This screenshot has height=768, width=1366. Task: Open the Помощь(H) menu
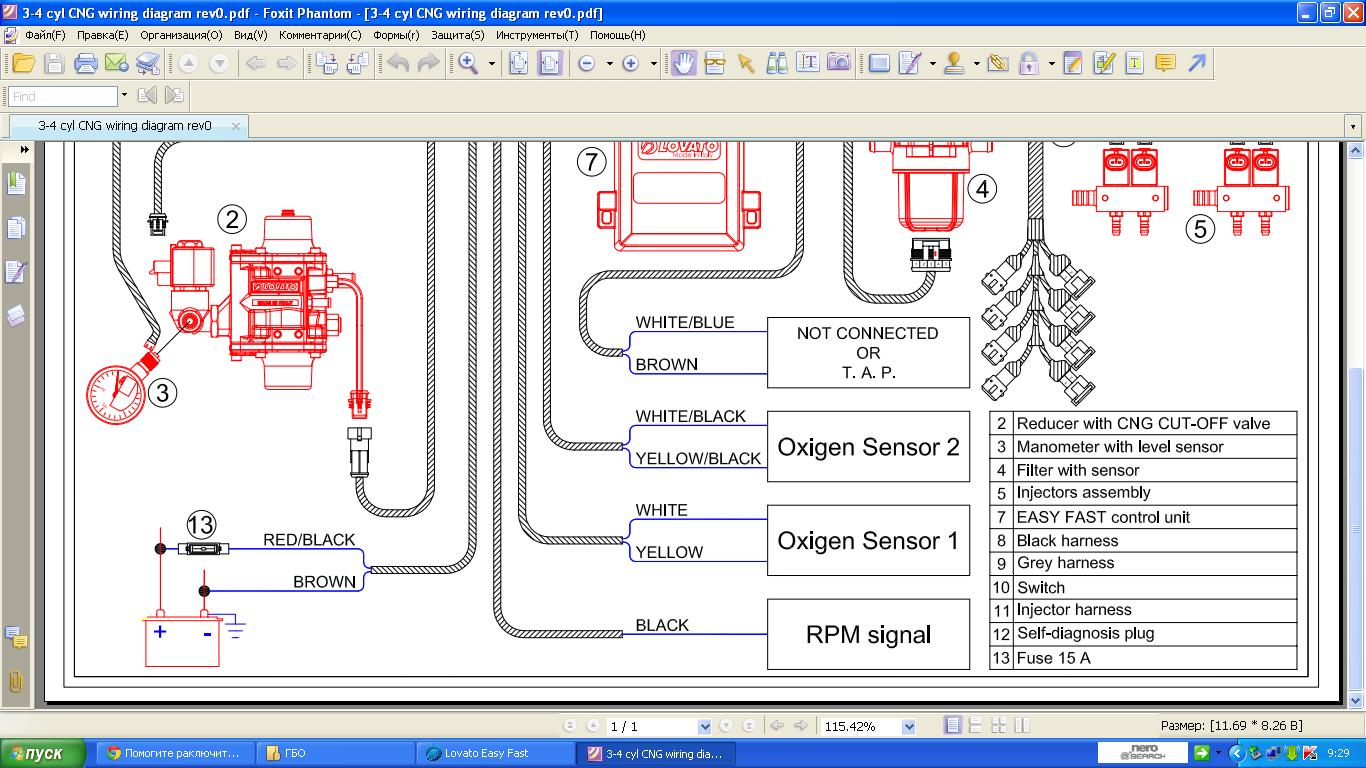617,35
